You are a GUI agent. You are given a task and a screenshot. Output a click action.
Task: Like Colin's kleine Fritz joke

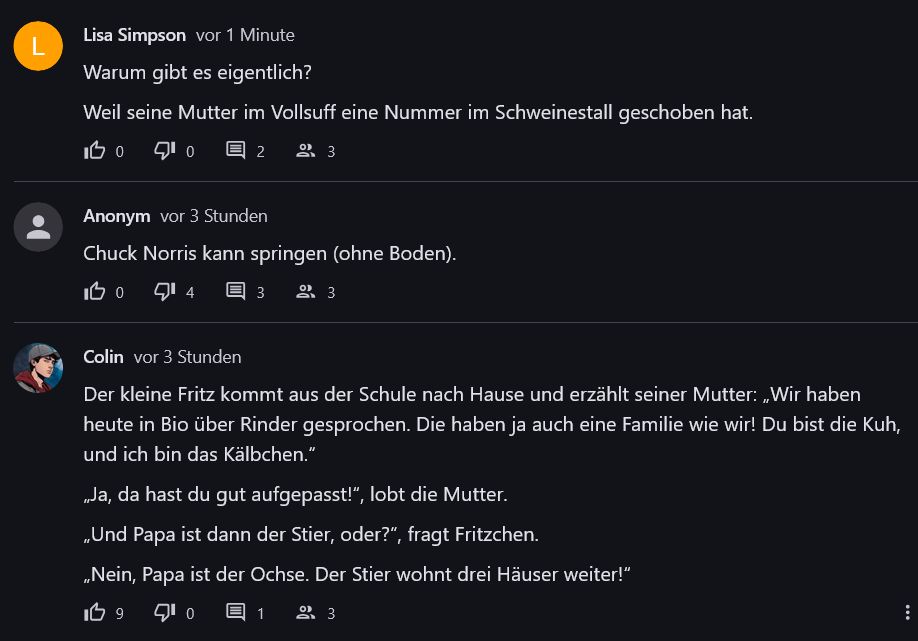point(95,613)
